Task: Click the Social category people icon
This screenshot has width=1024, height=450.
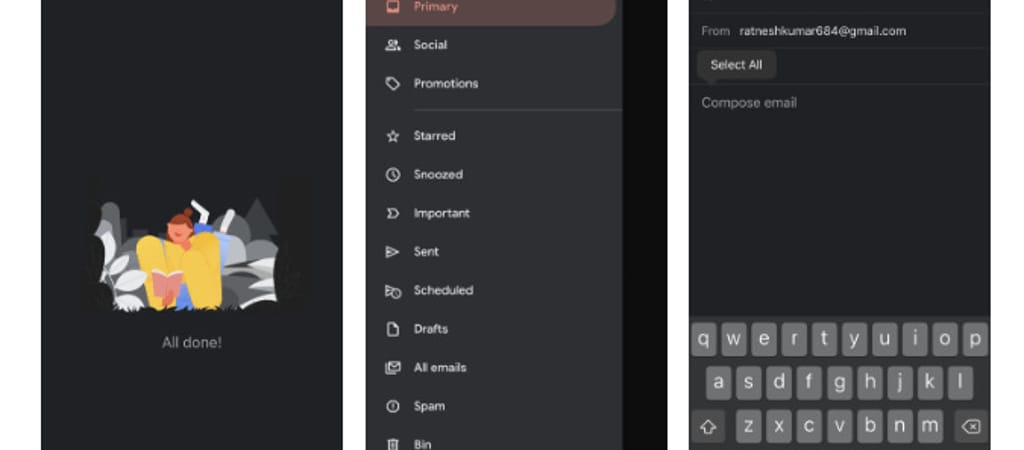Action: coord(393,45)
